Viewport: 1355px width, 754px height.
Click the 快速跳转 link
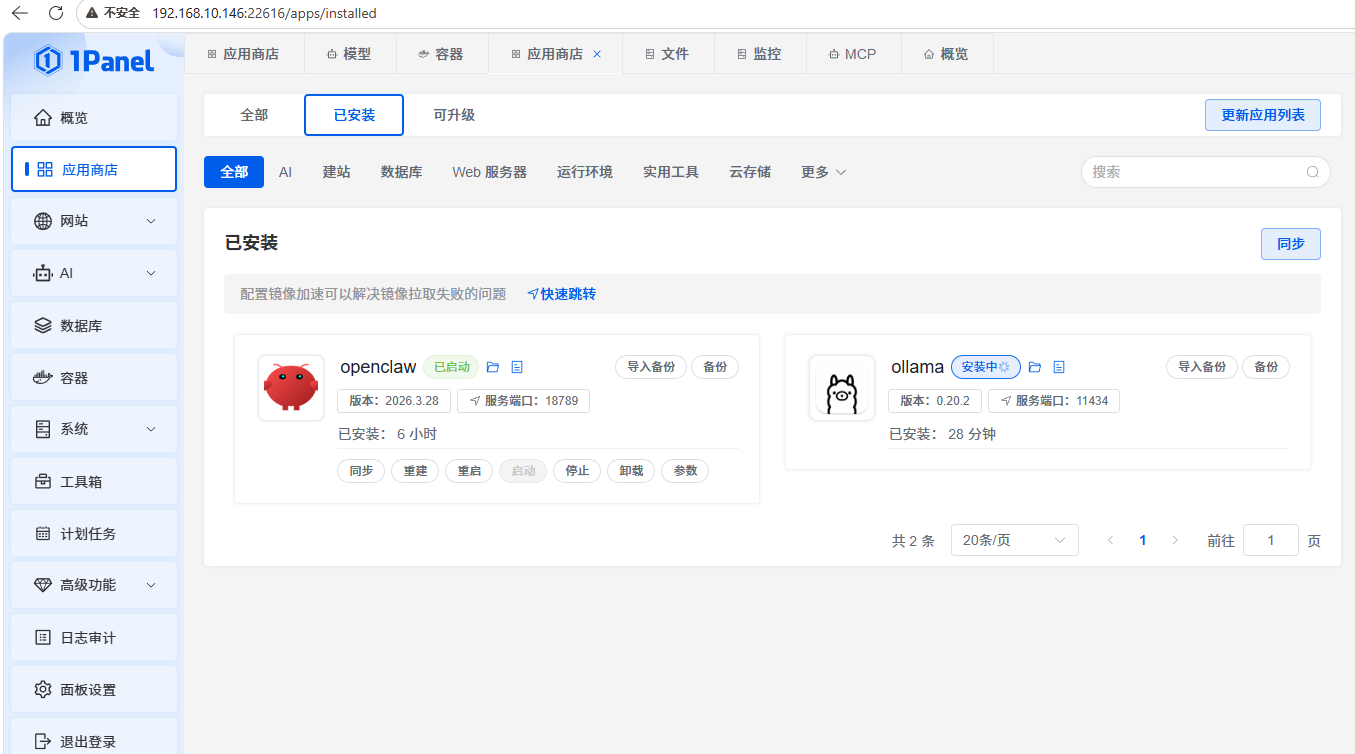click(562, 294)
